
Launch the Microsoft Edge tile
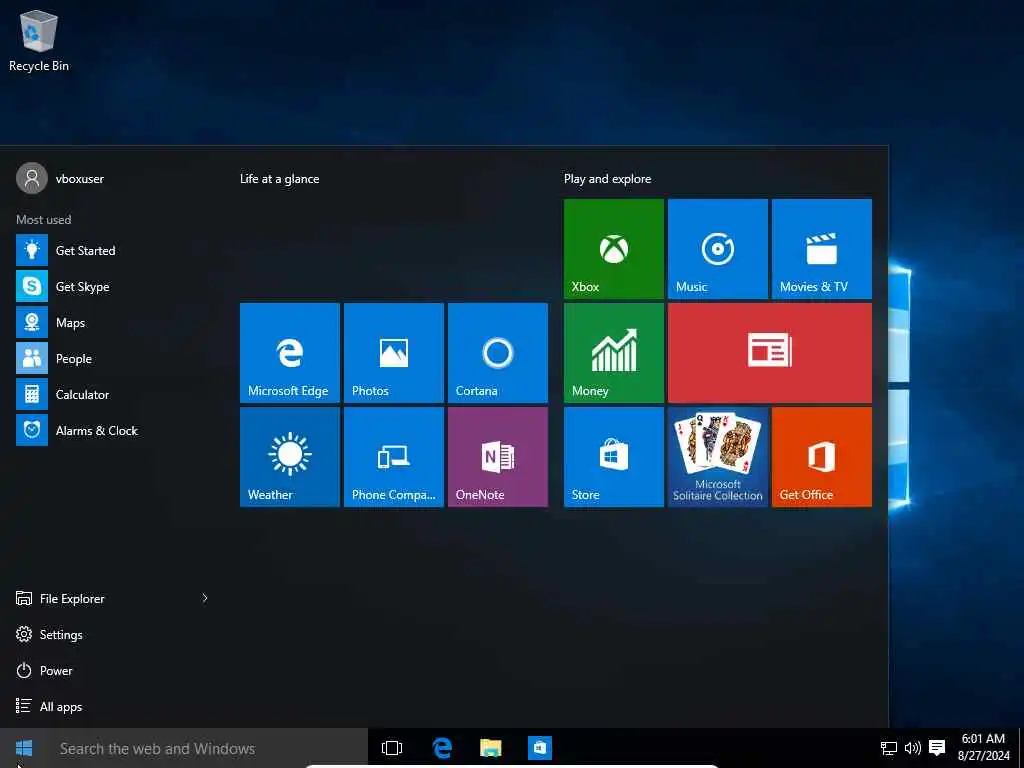[x=290, y=353]
